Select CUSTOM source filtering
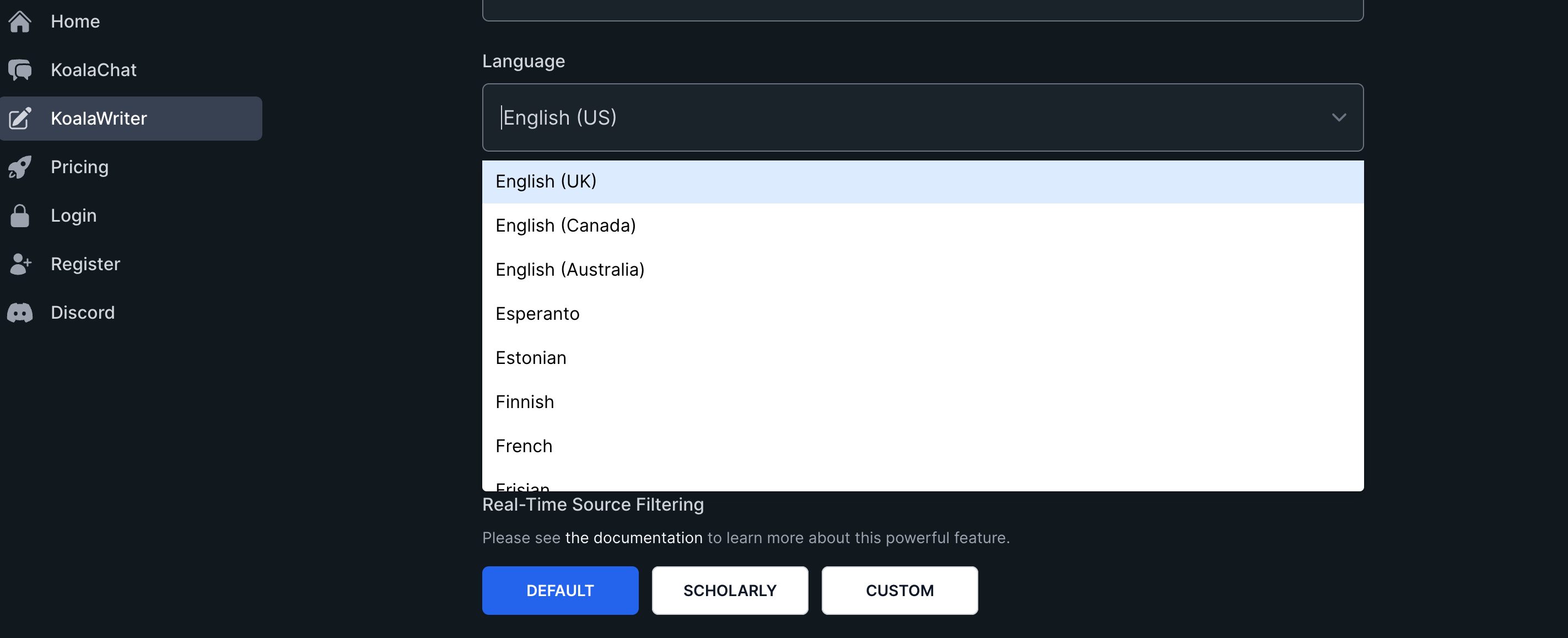The height and width of the screenshot is (638, 1568). pyautogui.click(x=899, y=591)
